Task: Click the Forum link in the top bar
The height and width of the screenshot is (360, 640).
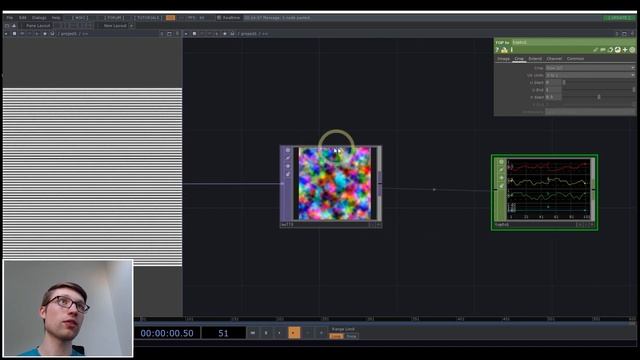Action: (114, 18)
